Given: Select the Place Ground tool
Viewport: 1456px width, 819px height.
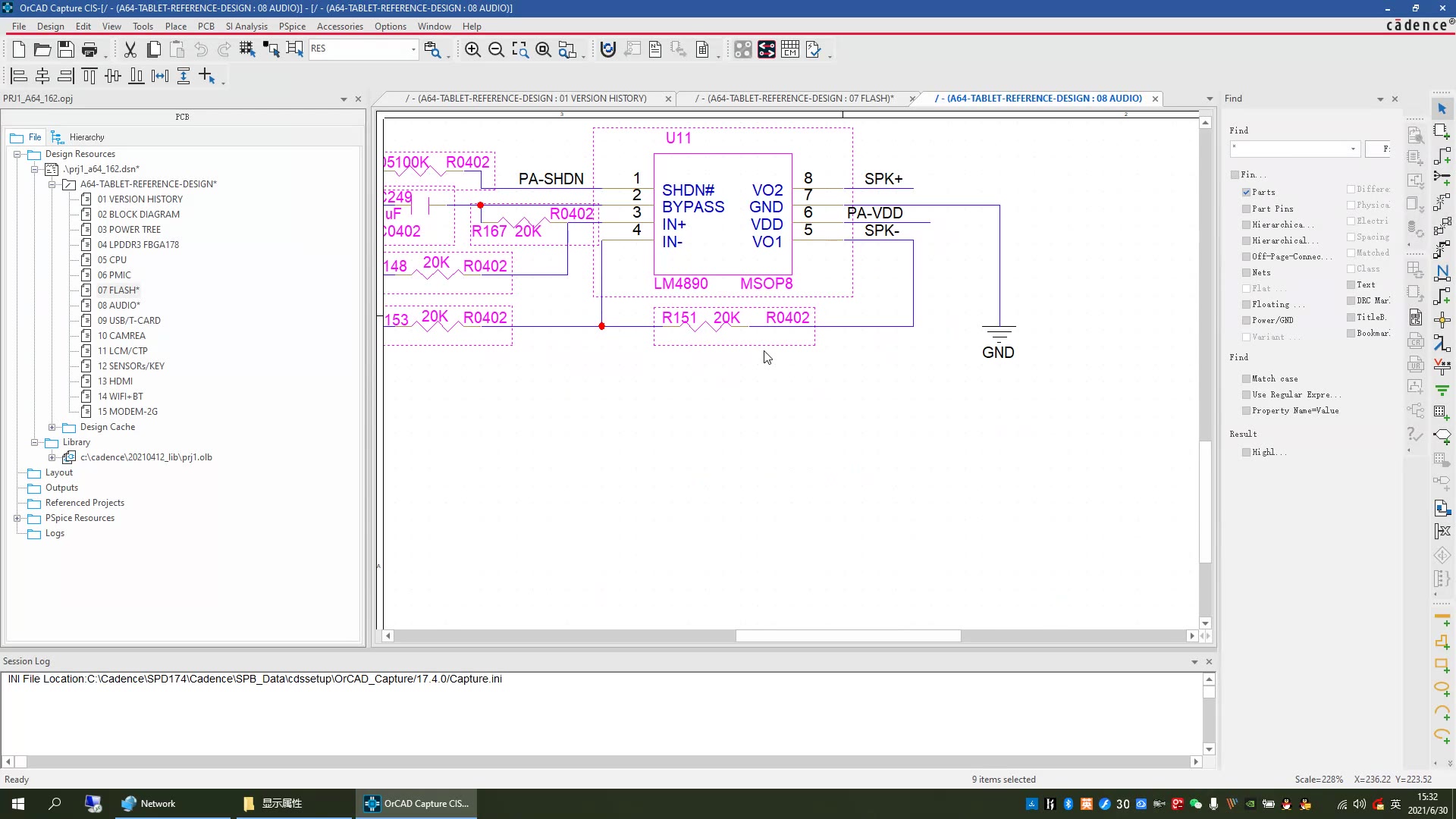Looking at the screenshot, I should point(1442,391).
